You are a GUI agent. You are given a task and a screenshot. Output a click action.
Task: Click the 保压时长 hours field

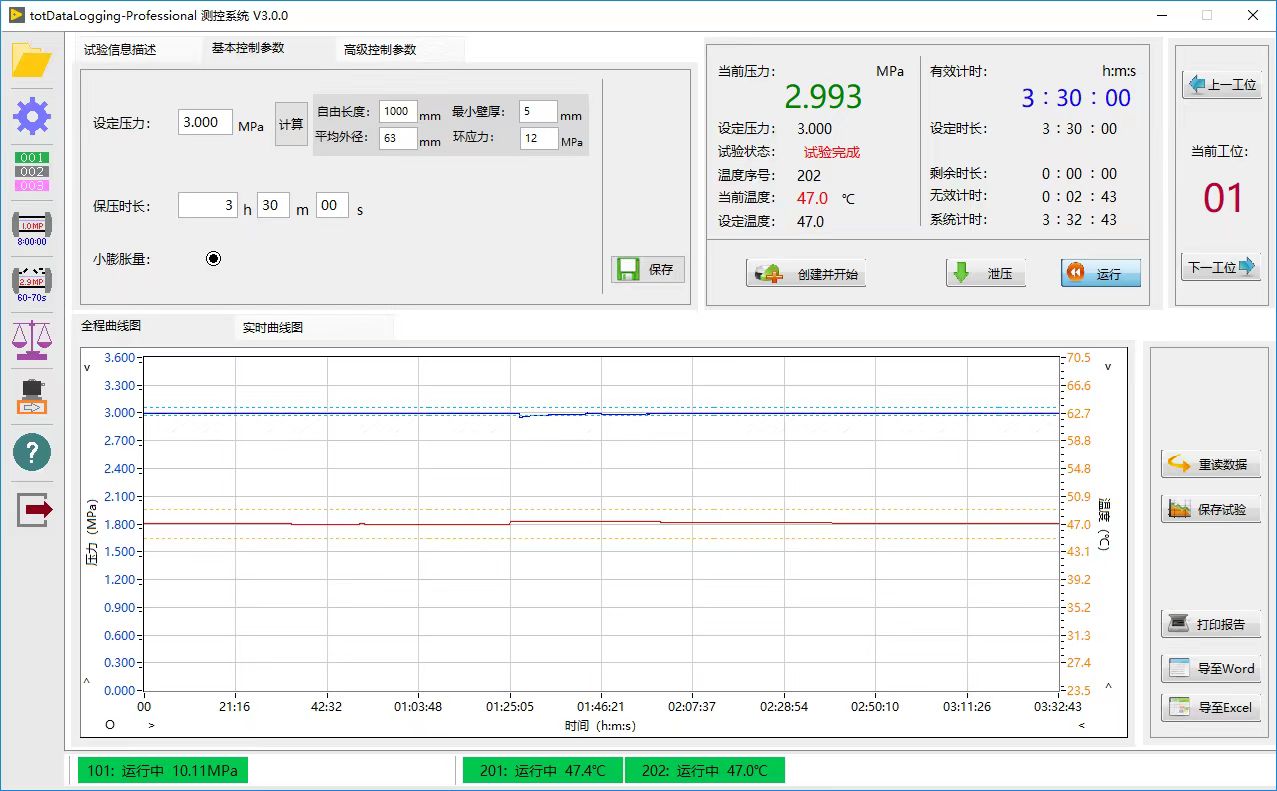coord(208,205)
